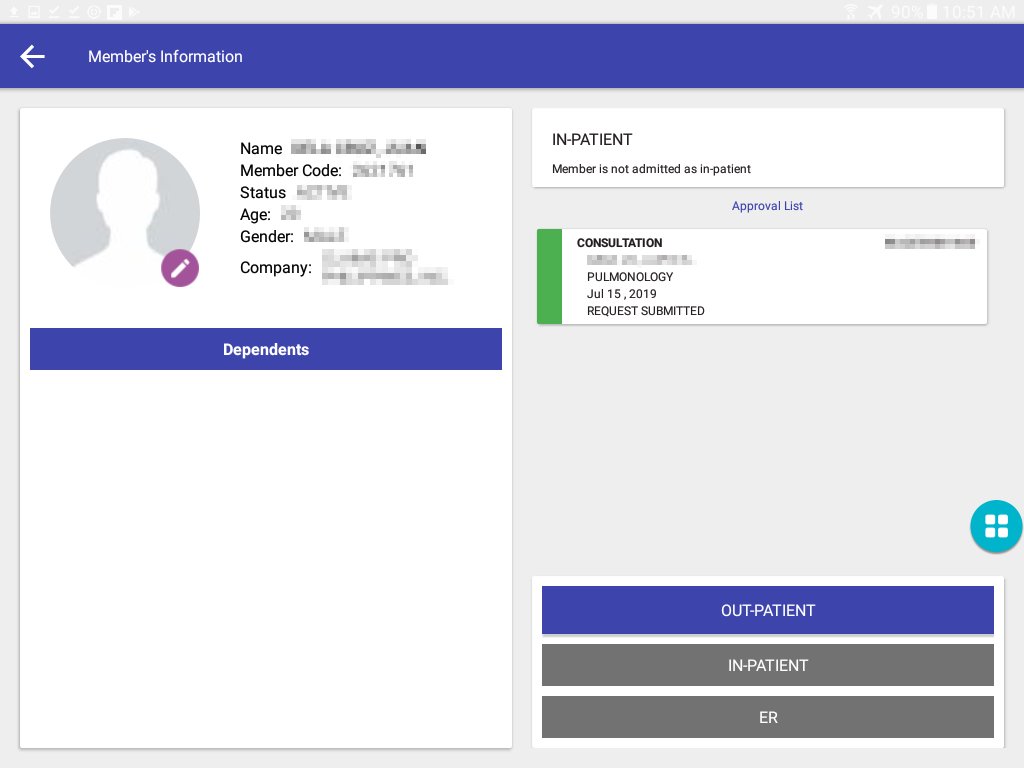Click the green status bar on consultation card

549,277
